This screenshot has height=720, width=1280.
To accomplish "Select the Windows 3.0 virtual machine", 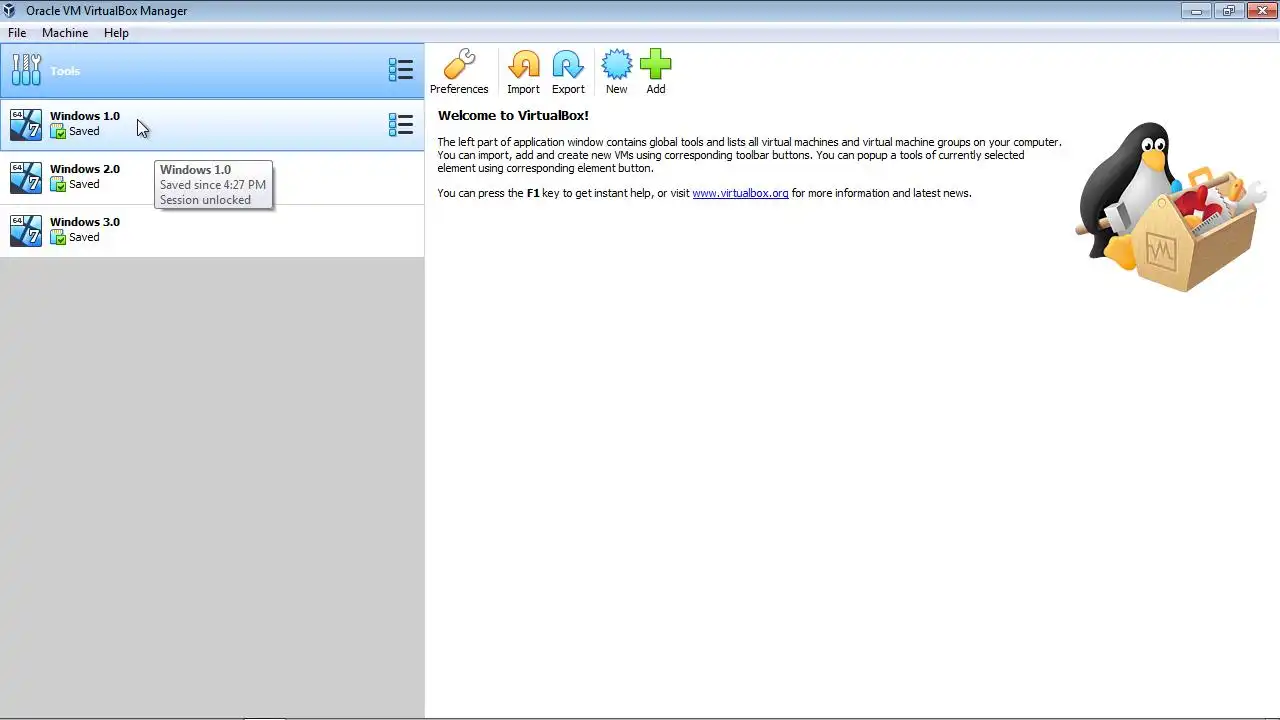I will pos(212,231).
